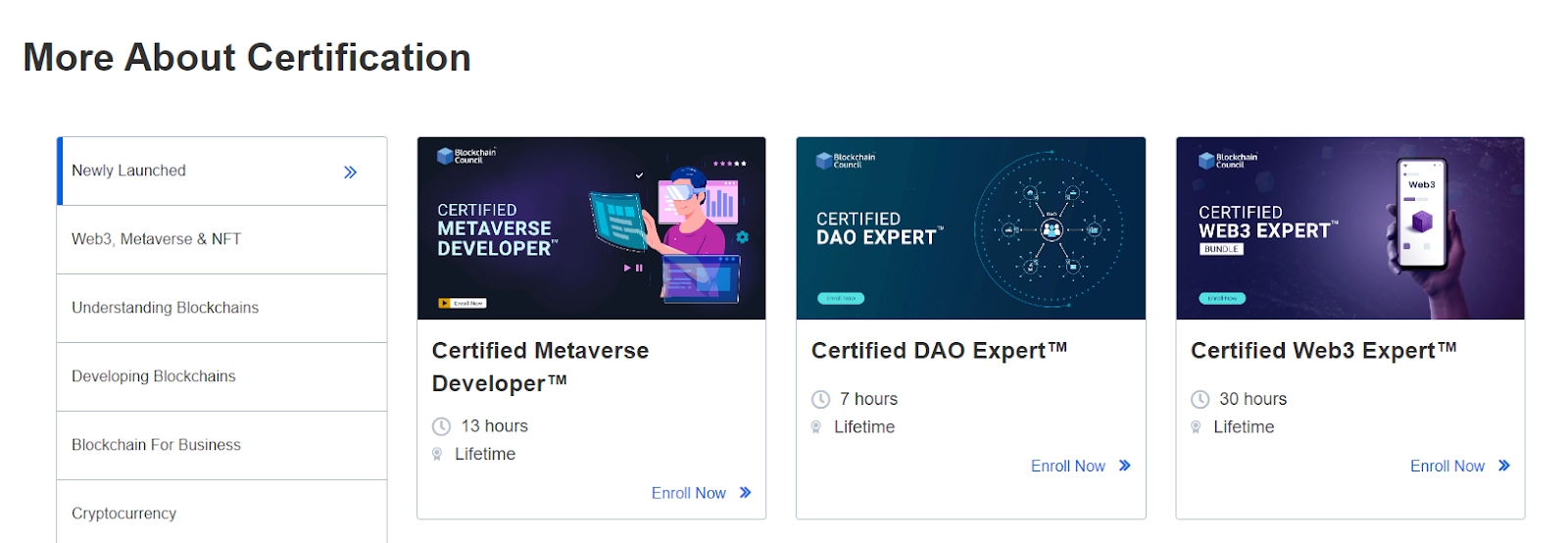The height and width of the screenshot is (543, 1568).
Task: Click the Blockchain Council logo on Web3 banner
Action: click(x=1228, y=161)
